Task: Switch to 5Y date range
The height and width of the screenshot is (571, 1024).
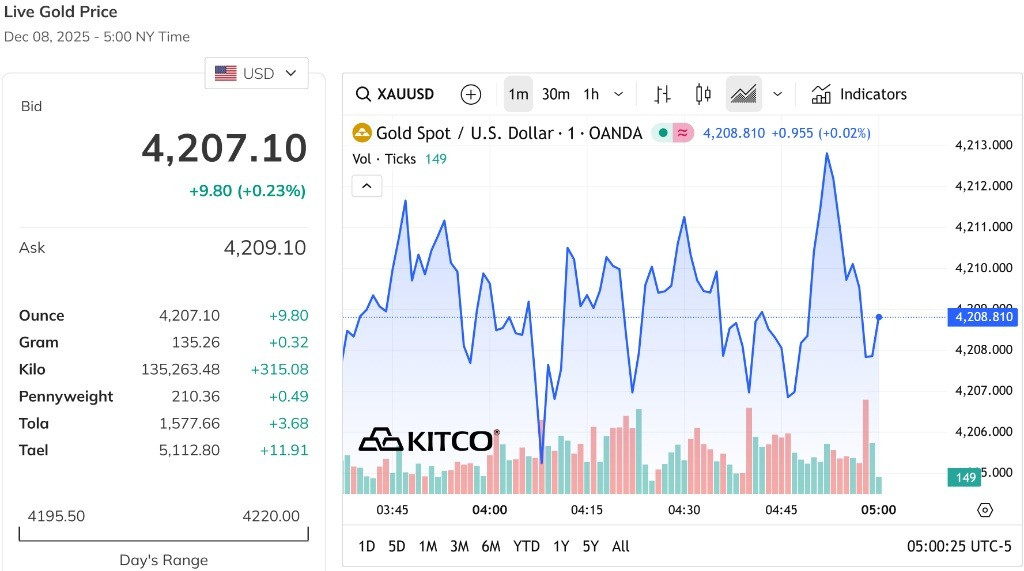Action: (x=590, y=546)
